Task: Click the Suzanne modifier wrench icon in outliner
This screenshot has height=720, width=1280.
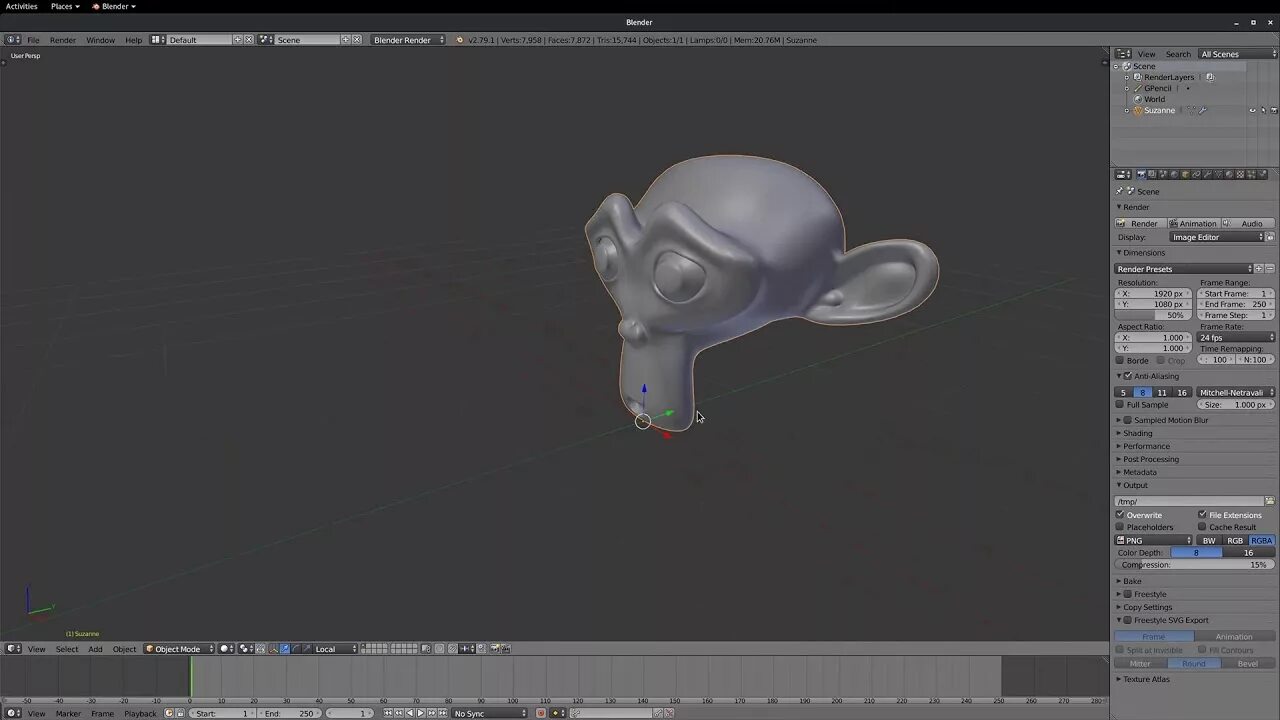Action: click(1202, 110)
